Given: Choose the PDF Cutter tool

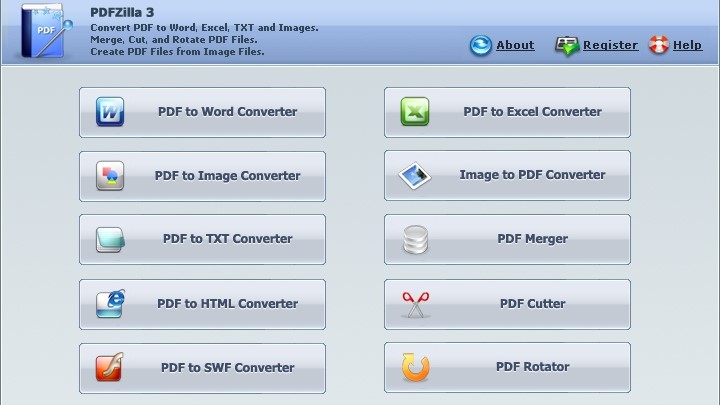Looking at the screenshot, I should pos(507,304).
